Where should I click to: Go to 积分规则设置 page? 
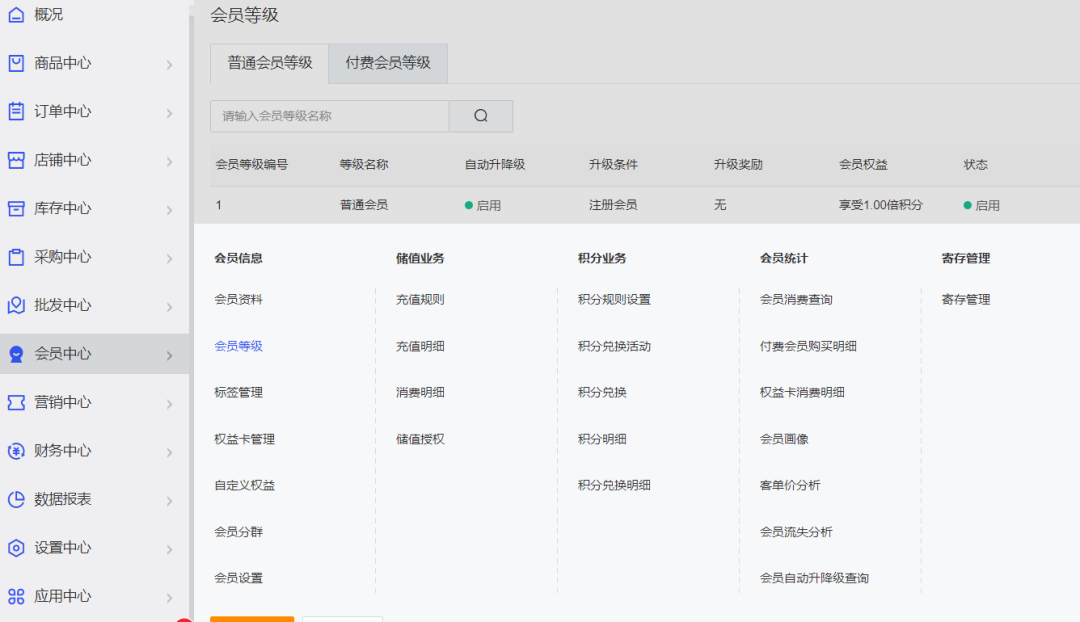[x=614, y=299]
